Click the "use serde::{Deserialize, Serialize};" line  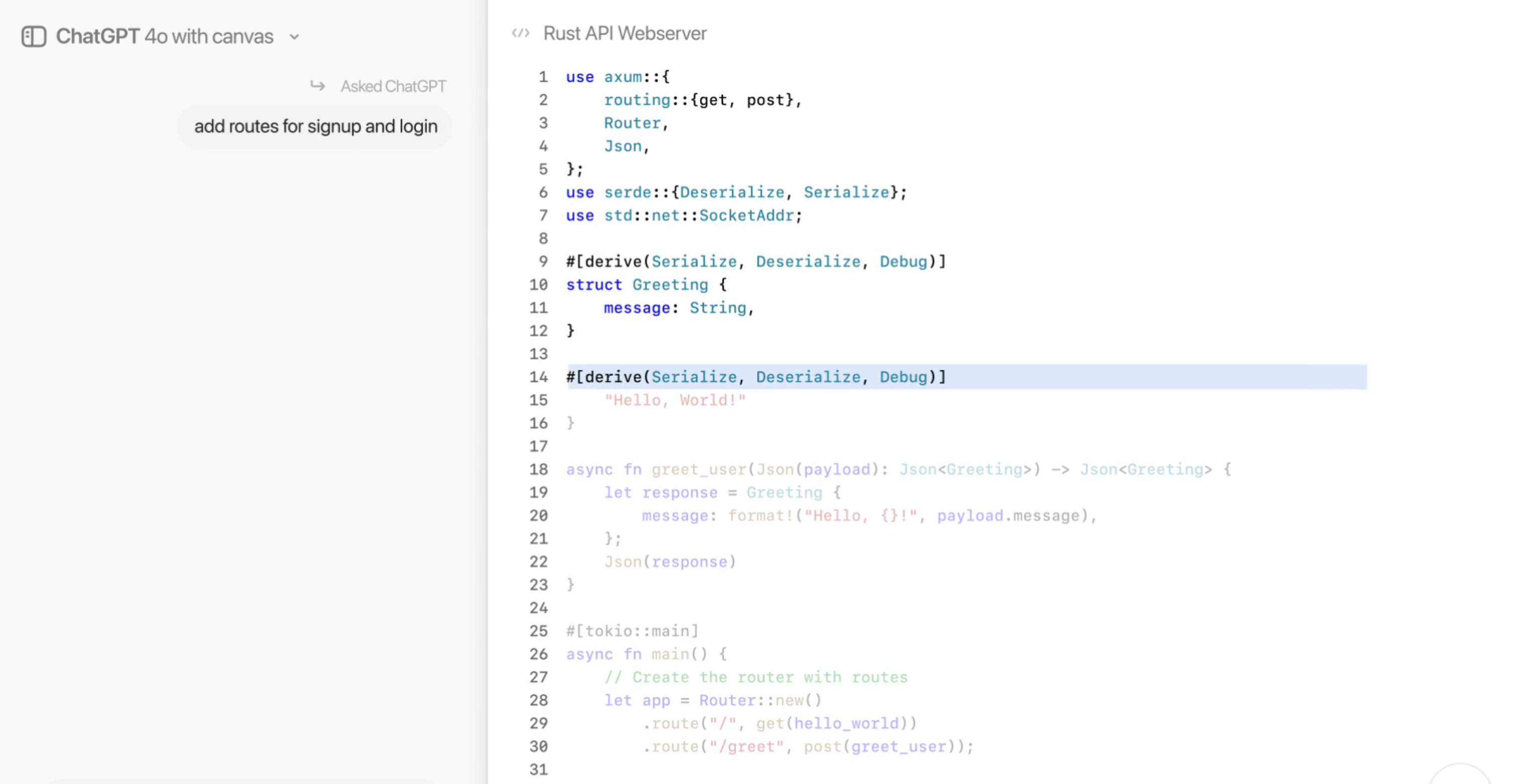pyautogui.click(x=736, y=192)
